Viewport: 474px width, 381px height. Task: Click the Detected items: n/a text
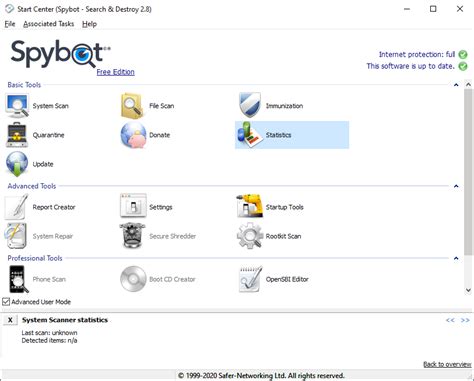(x=49, y=341)
